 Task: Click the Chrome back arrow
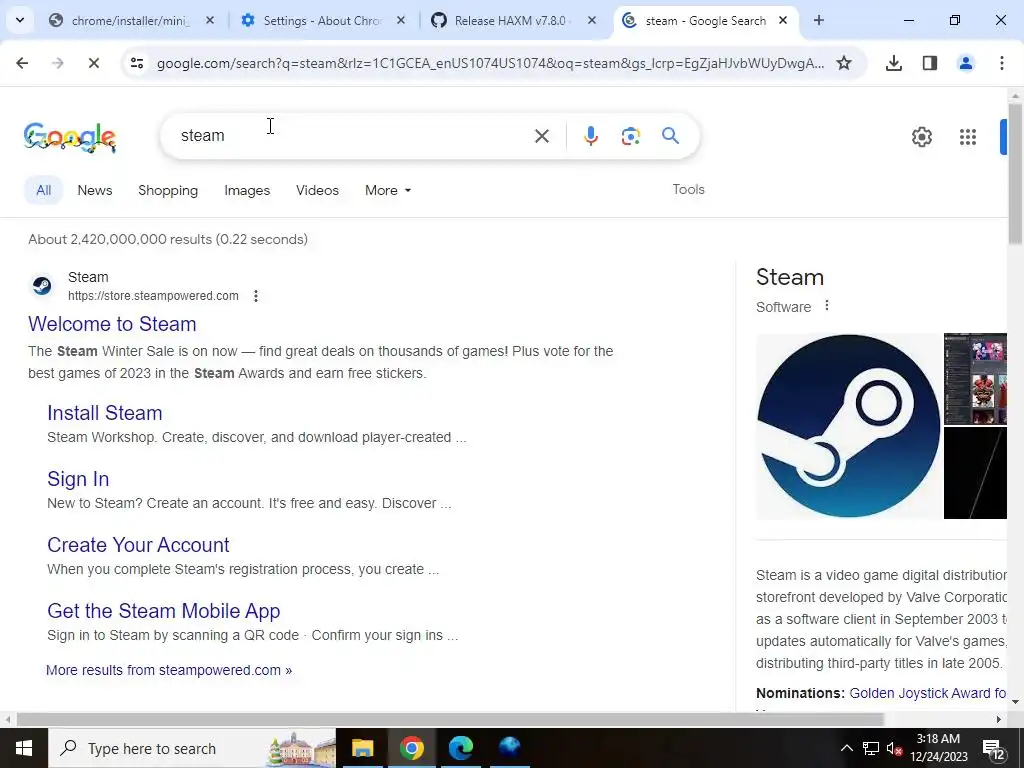[x=22, y=63]
